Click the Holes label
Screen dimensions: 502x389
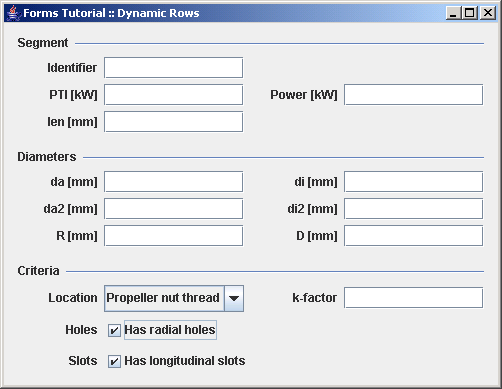(x=81, y=330)
